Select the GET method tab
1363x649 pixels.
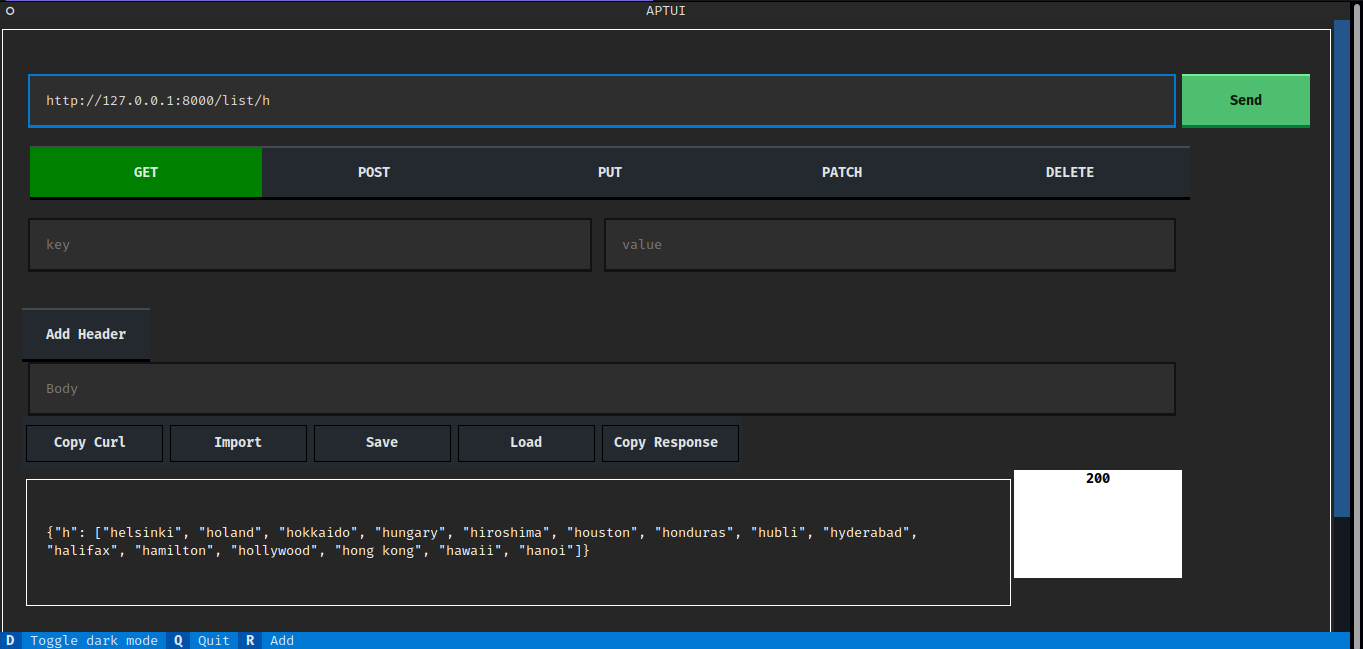146,172
